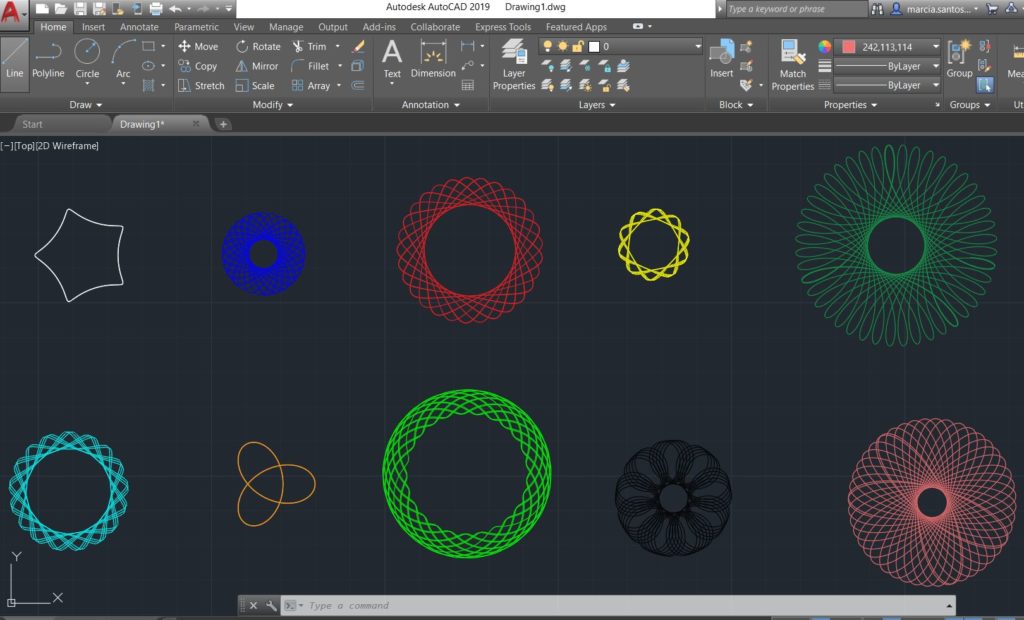The image size is (1024, 620).
Task: Click the new drawing tab plus button
Action: point(223,124)
